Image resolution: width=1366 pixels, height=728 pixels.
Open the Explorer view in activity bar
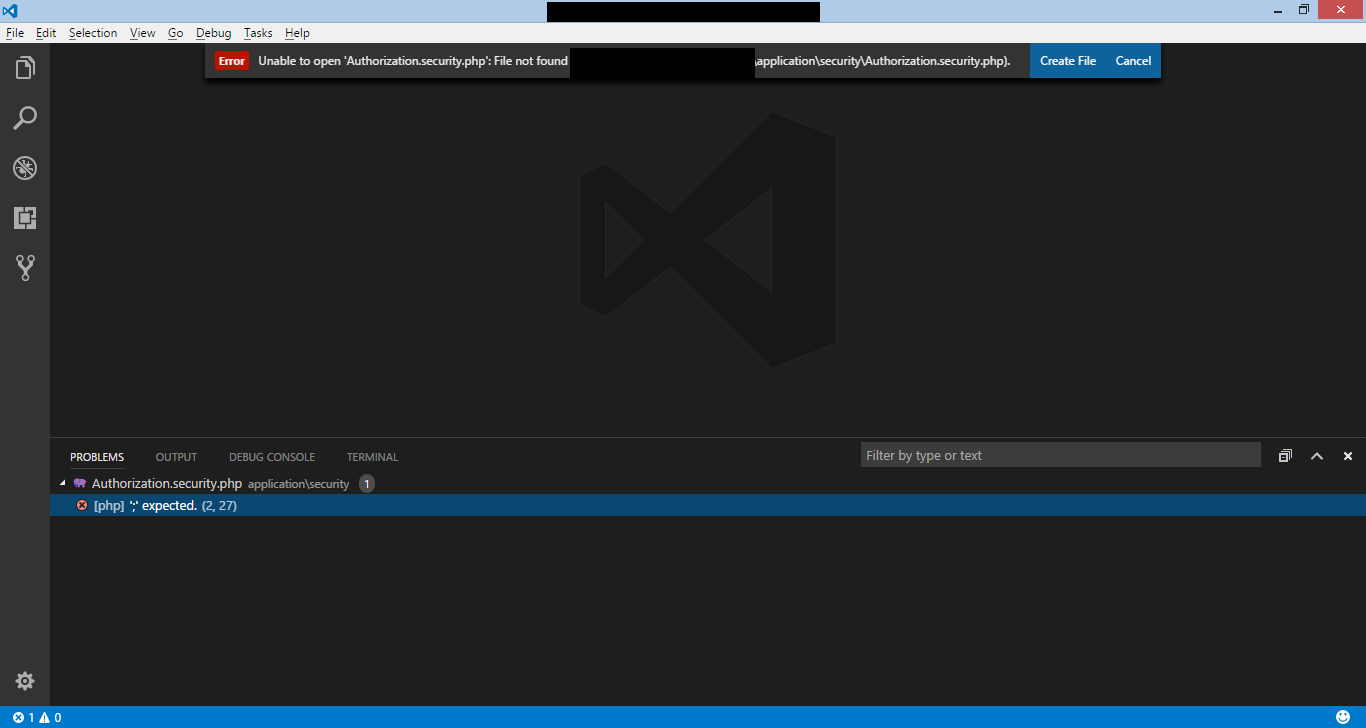click(25, 68)
